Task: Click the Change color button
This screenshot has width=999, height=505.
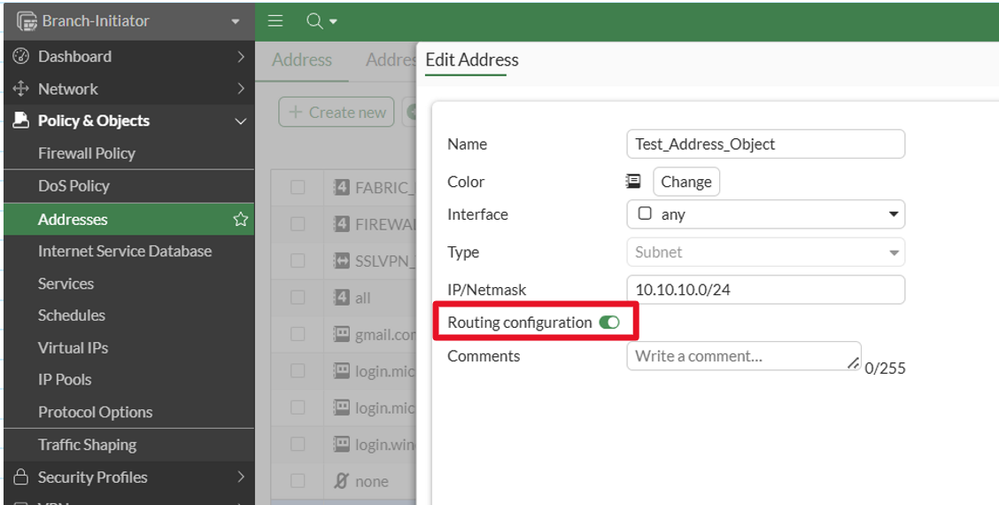Action: tap(686, 182)
